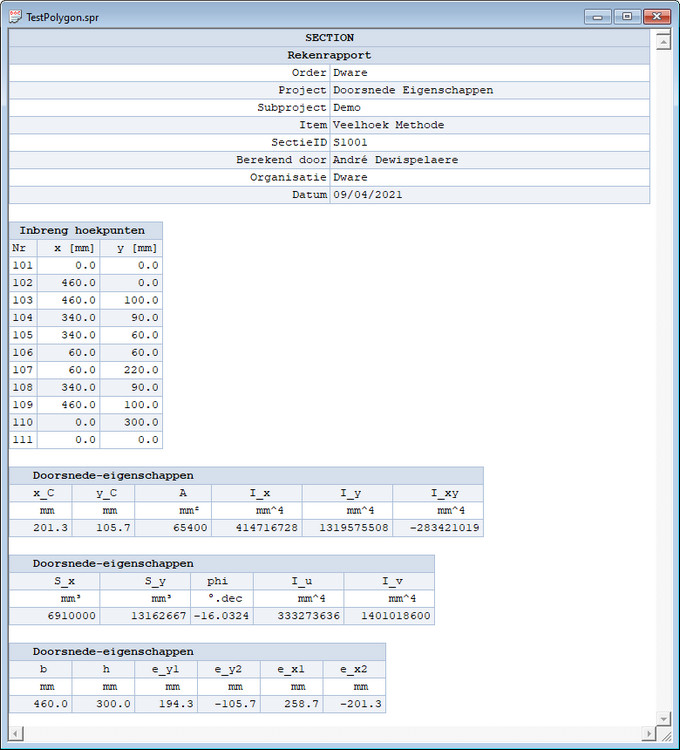
Task: Click the TestPolygon.spr window icon
Action: point(15,17)
